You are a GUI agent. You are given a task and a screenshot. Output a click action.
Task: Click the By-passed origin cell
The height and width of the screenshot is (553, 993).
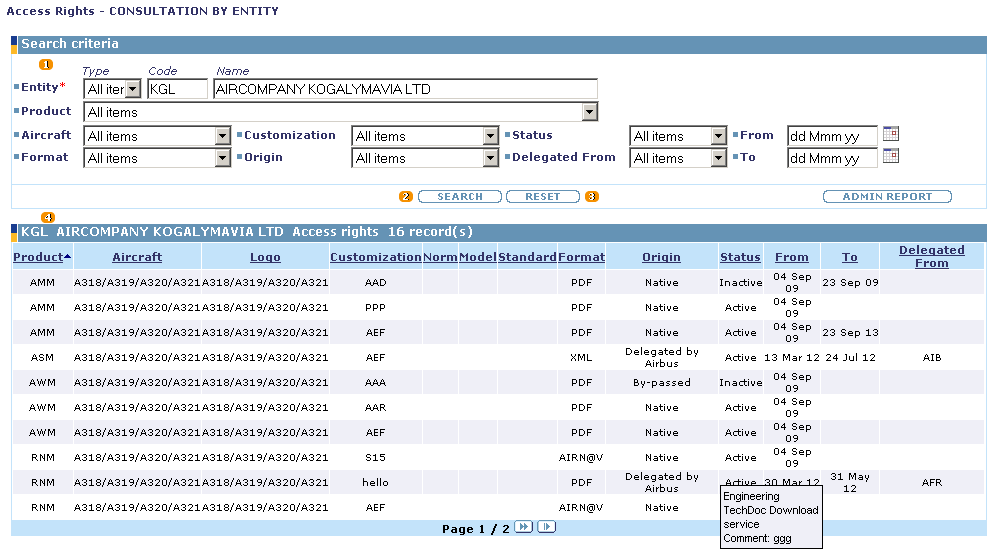[x=662, y=383]
